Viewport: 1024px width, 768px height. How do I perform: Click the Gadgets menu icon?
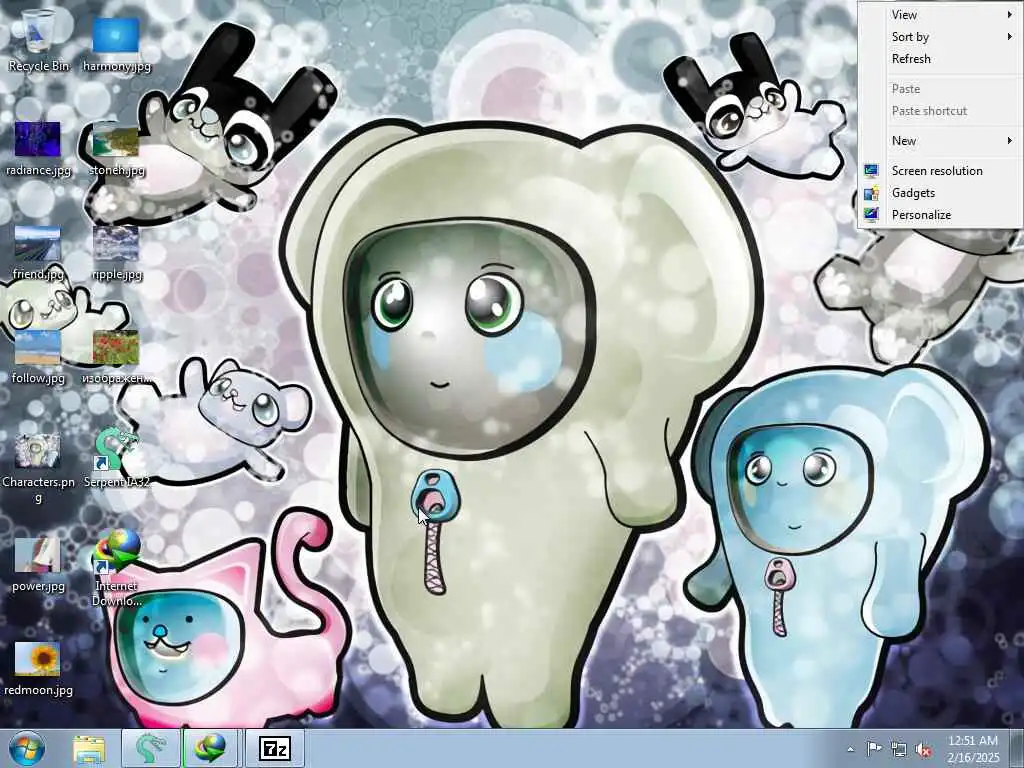(871, 193)
